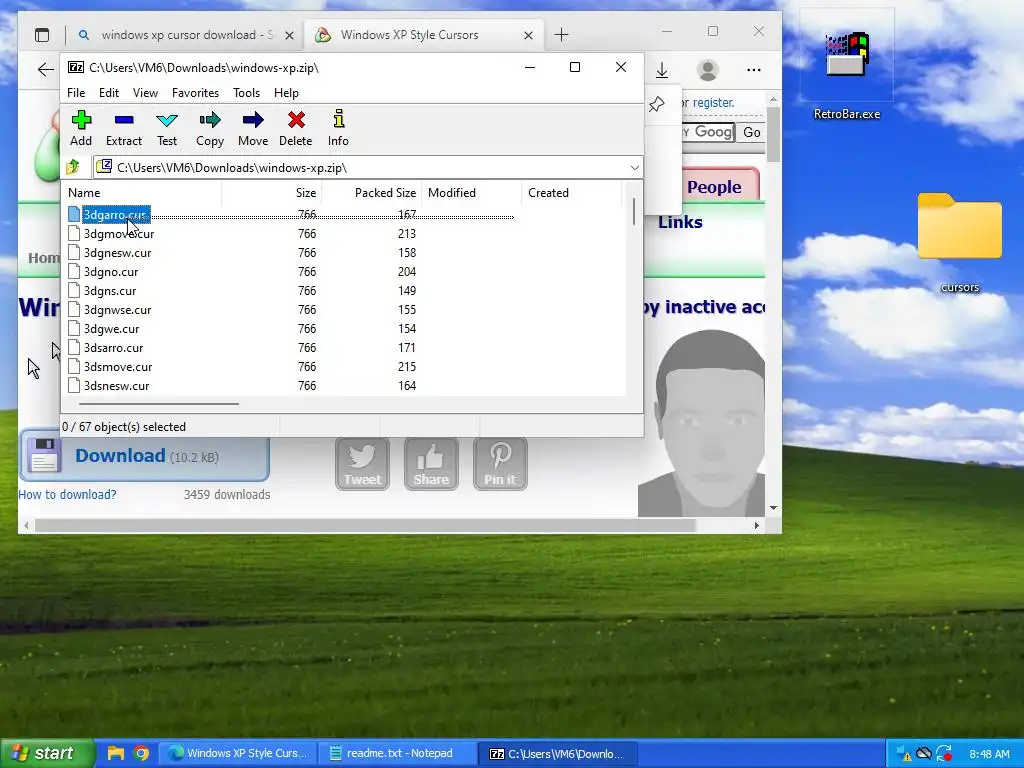Open the Links page link
1024x768 pixels.
coord(680,222)
